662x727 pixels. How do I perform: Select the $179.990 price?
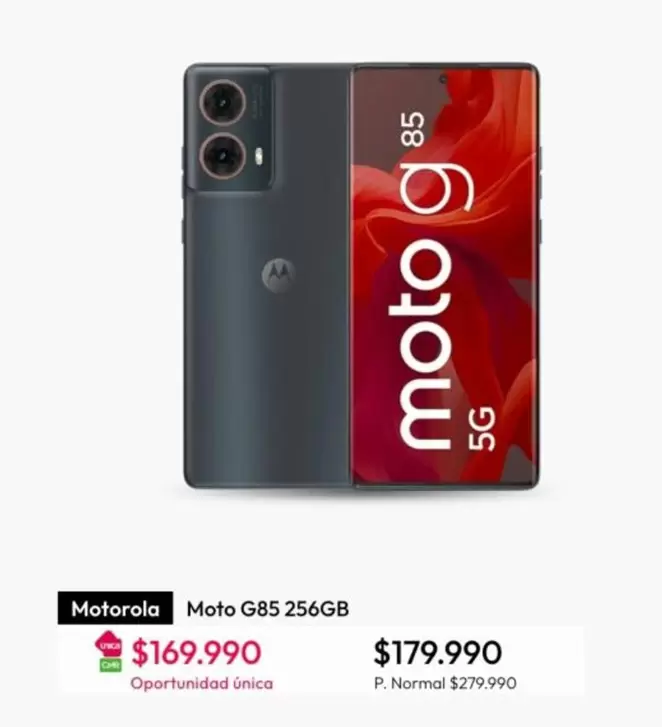tap(438, 652)
